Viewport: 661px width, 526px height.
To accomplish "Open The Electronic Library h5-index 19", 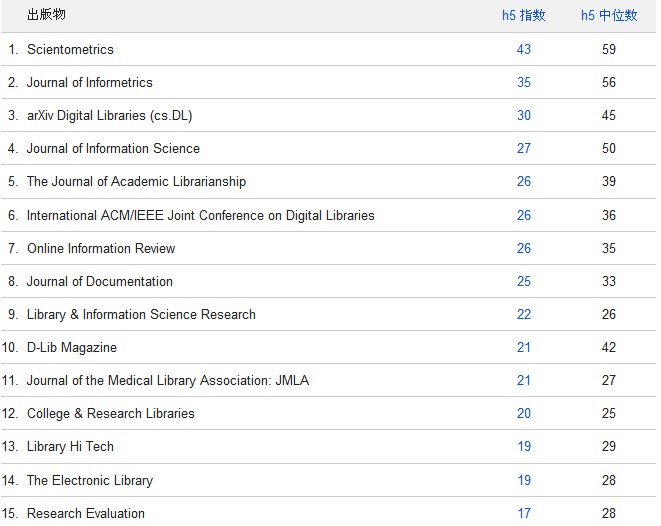I will coord(524,480).
